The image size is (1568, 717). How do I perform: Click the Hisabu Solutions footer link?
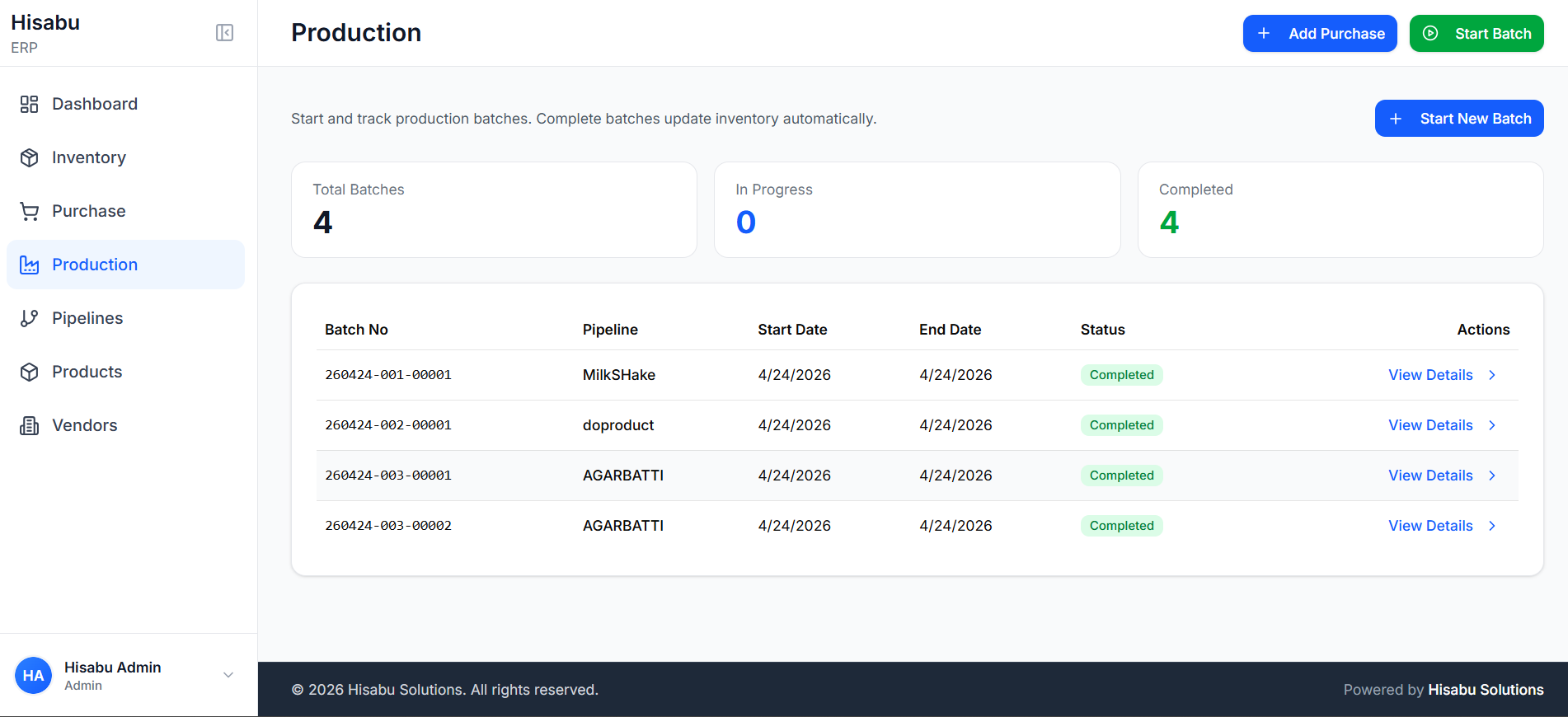coord(1486,690)
